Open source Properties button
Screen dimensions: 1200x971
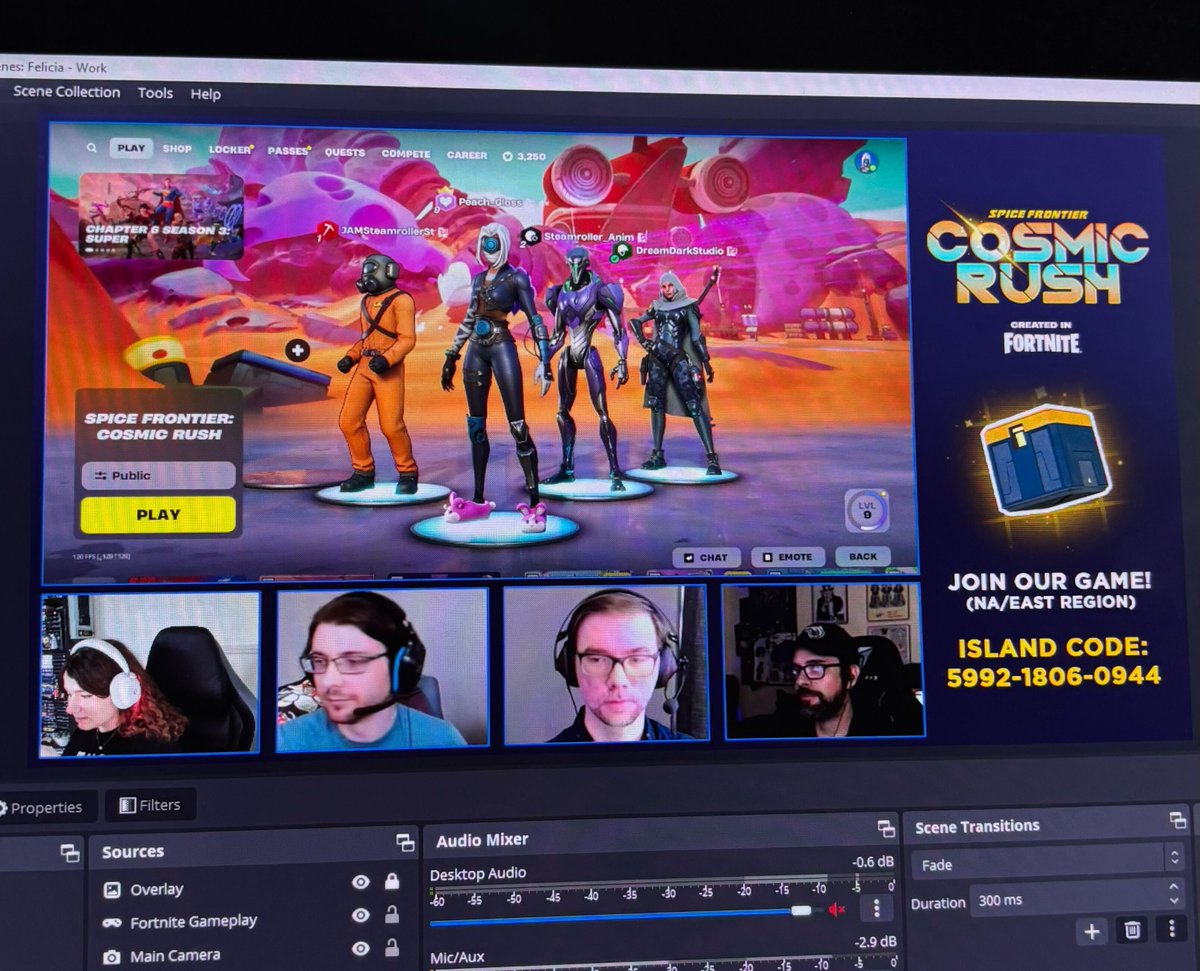click(x=45, y=807)
